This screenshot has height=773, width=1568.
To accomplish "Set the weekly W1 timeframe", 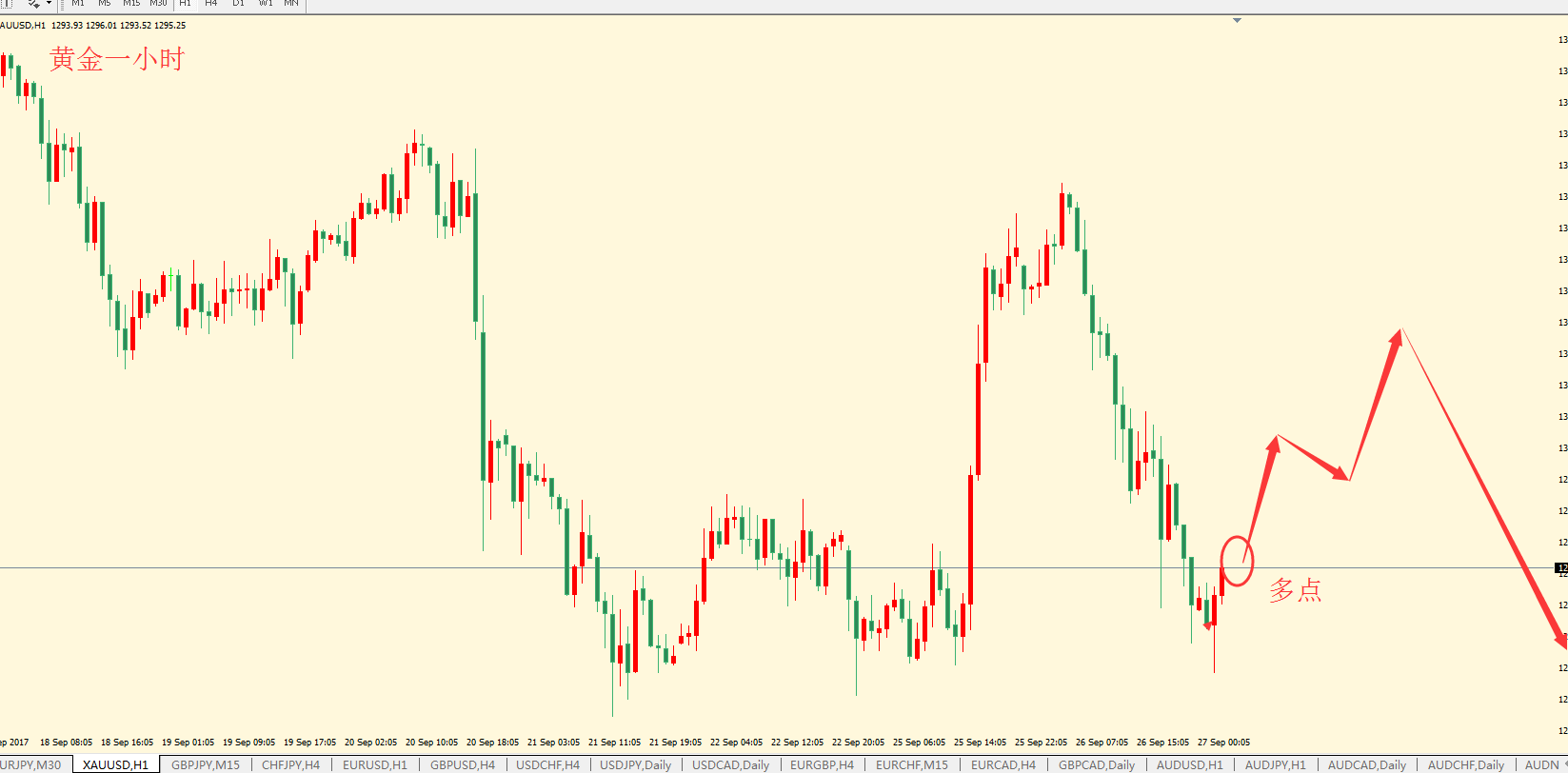I will pyautogui.click(x=266, y=4).
